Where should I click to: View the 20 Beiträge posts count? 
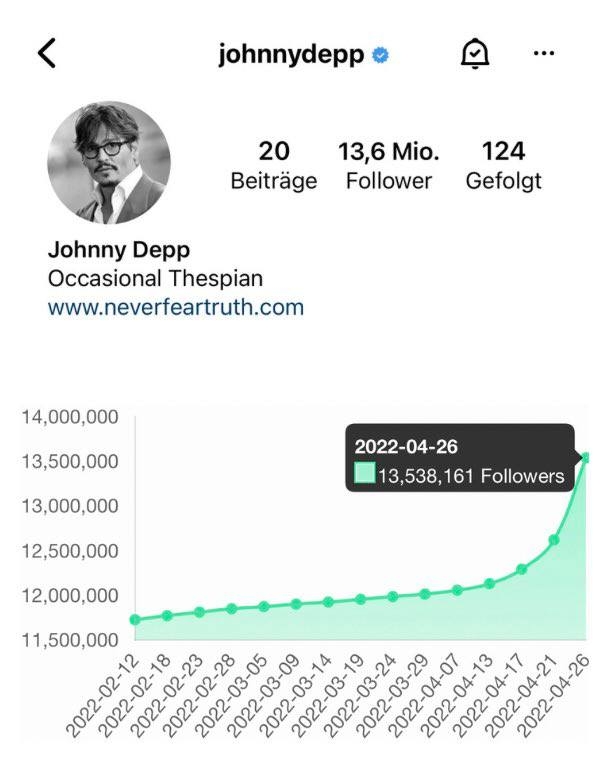tap(273, 165)
